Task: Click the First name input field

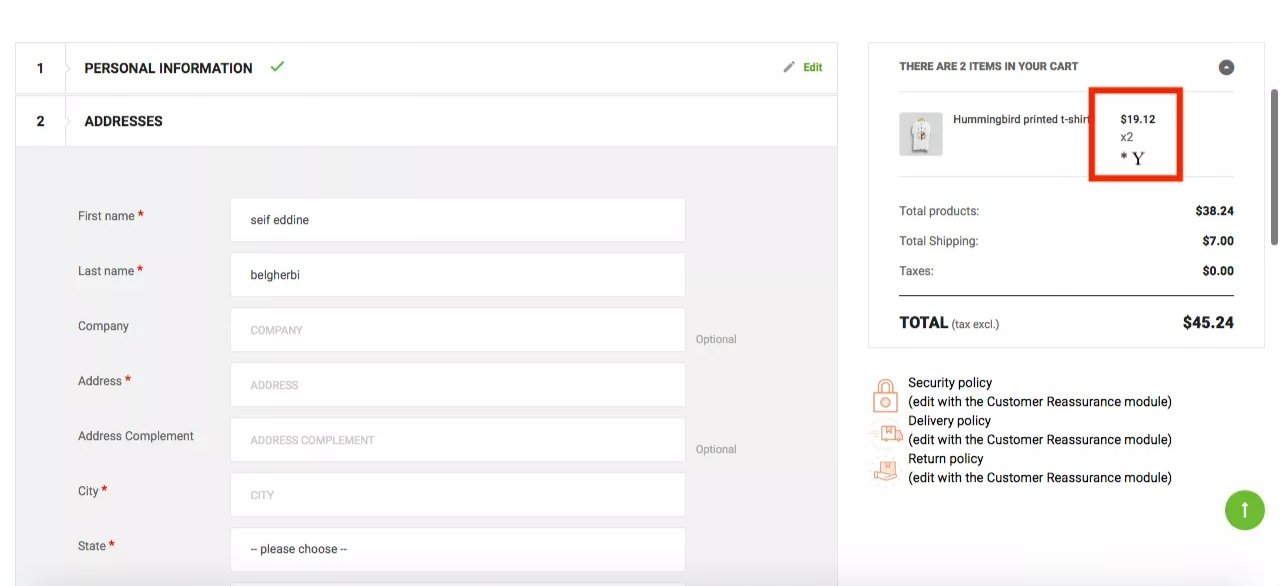Action: coord(457,219)
